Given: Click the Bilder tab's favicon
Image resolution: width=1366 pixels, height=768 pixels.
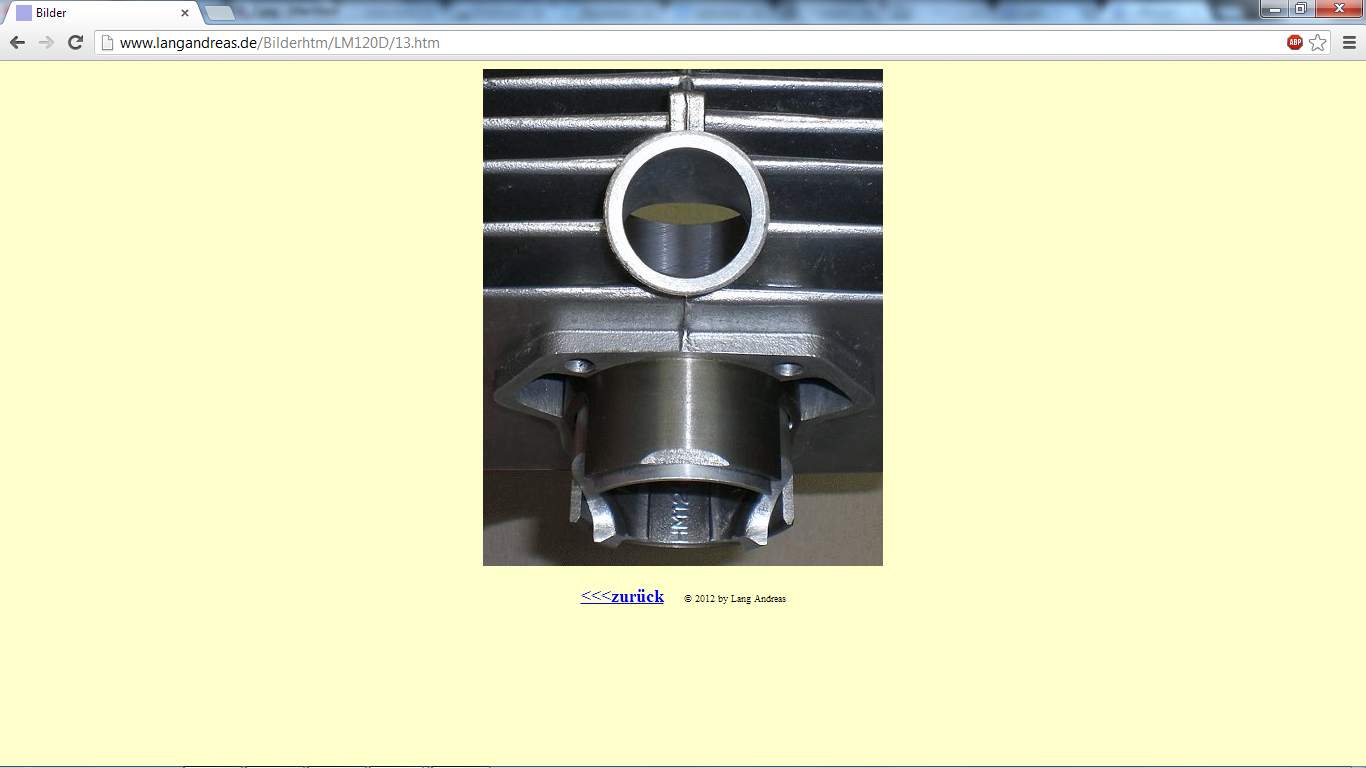Looking at the screenshot, I should [24, 13].
